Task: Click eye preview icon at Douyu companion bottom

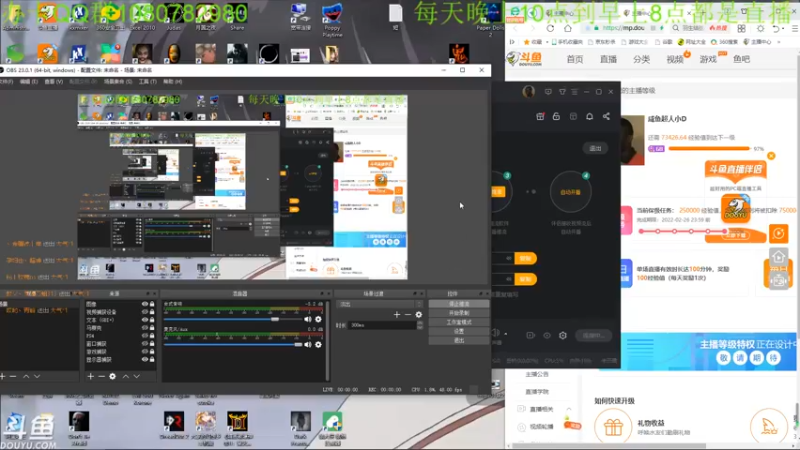Action: point(547,335)
